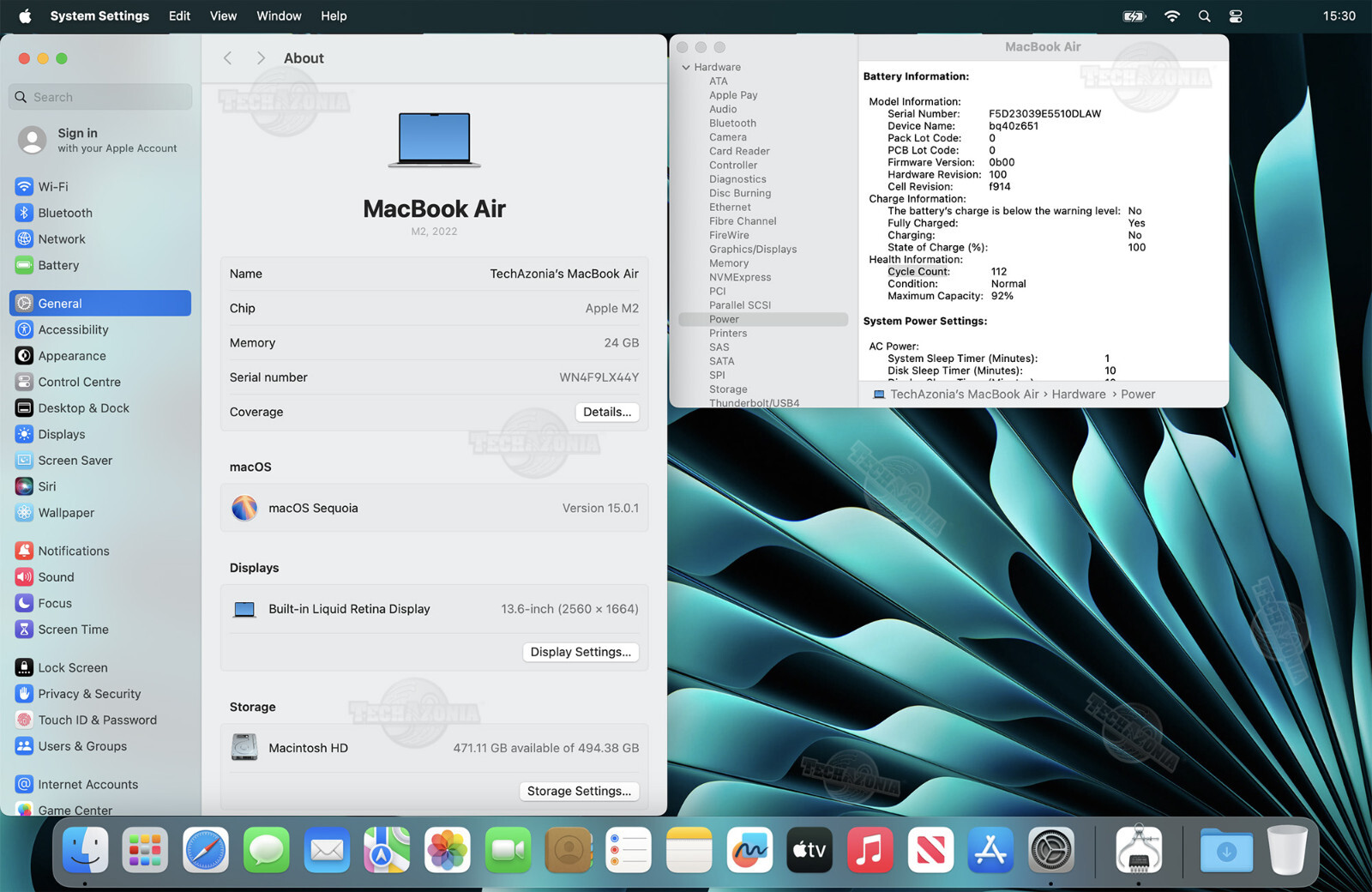Select Desktop & Dock settings
This screenshot has height=892, width=1372.
pyautogui.click(x=99, y=408)
